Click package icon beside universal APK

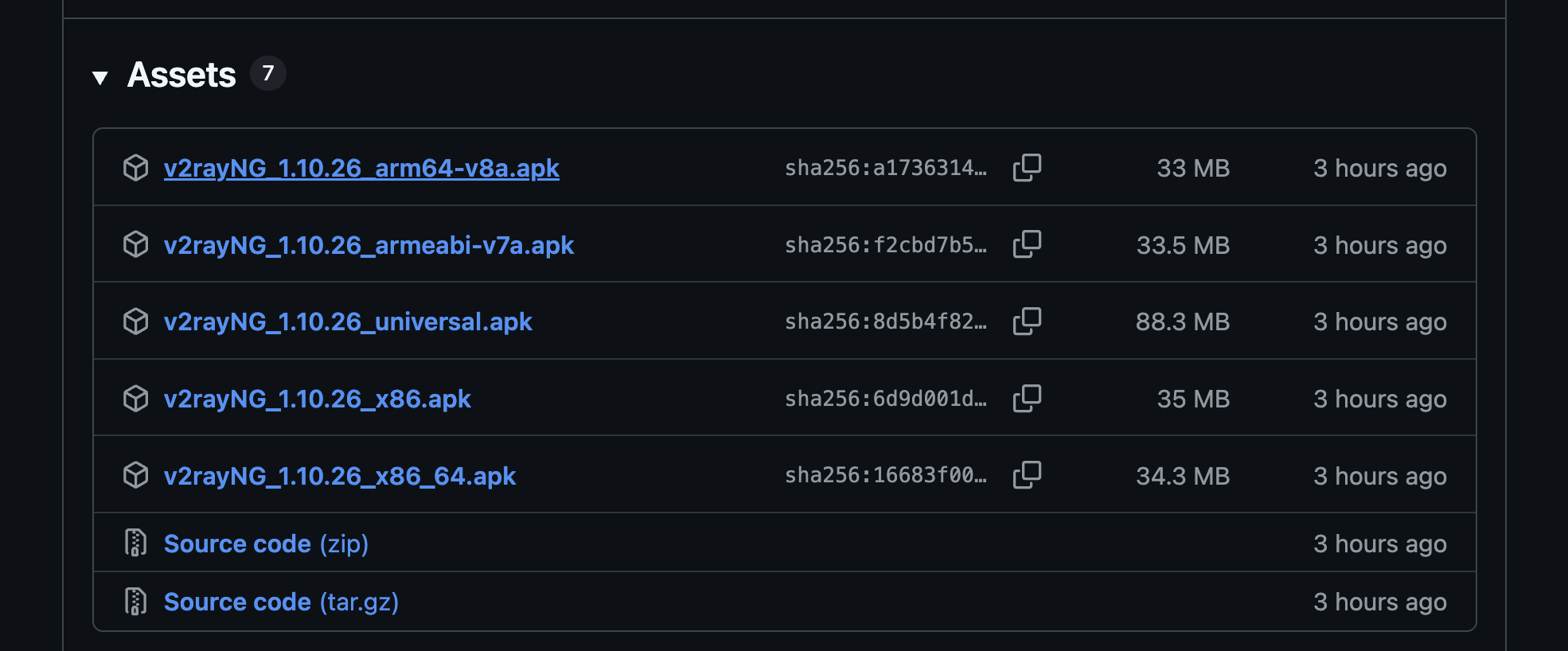click(136, 322)
